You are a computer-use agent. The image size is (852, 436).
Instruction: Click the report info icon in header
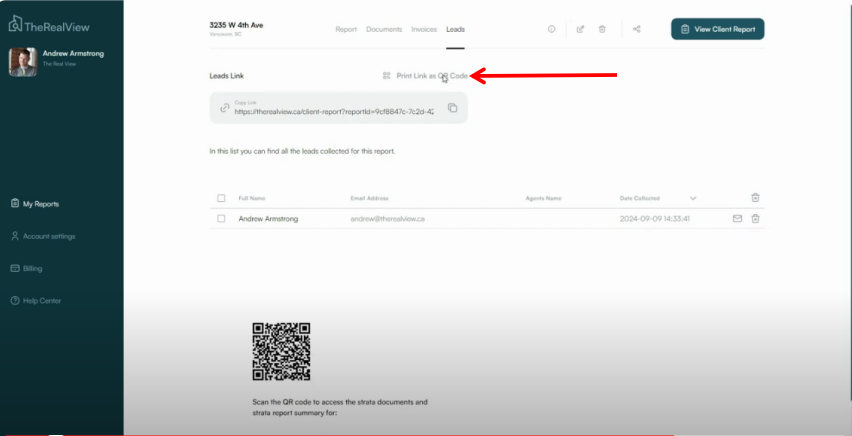click(x=551, y=29)
